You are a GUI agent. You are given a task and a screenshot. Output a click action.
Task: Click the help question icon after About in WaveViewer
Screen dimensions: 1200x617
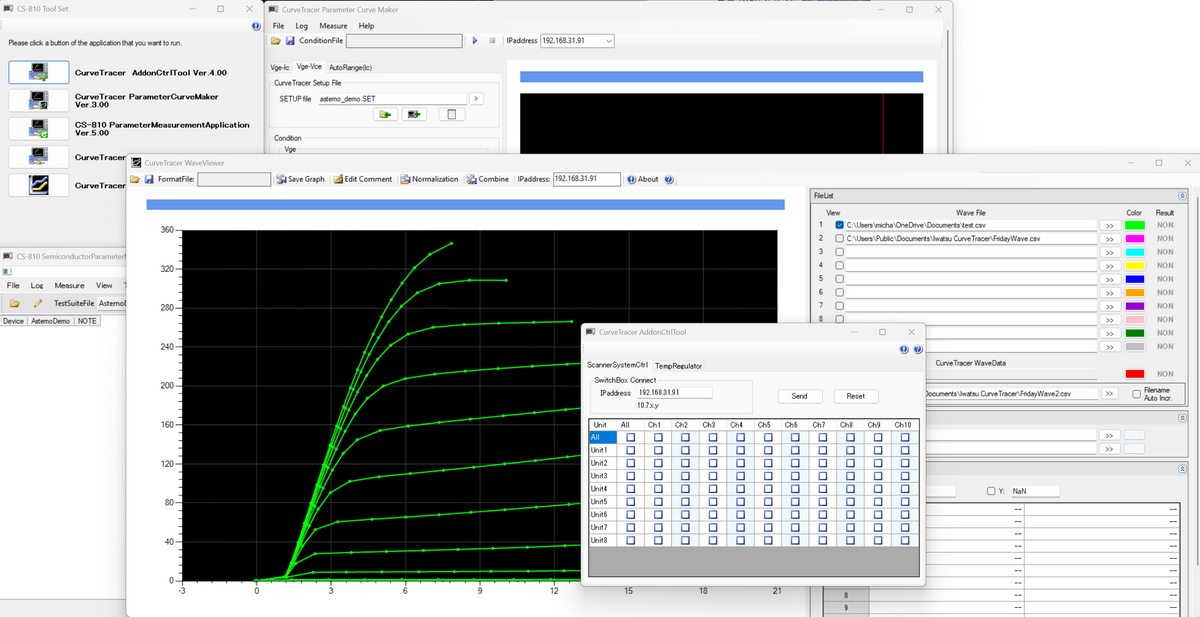669,179
